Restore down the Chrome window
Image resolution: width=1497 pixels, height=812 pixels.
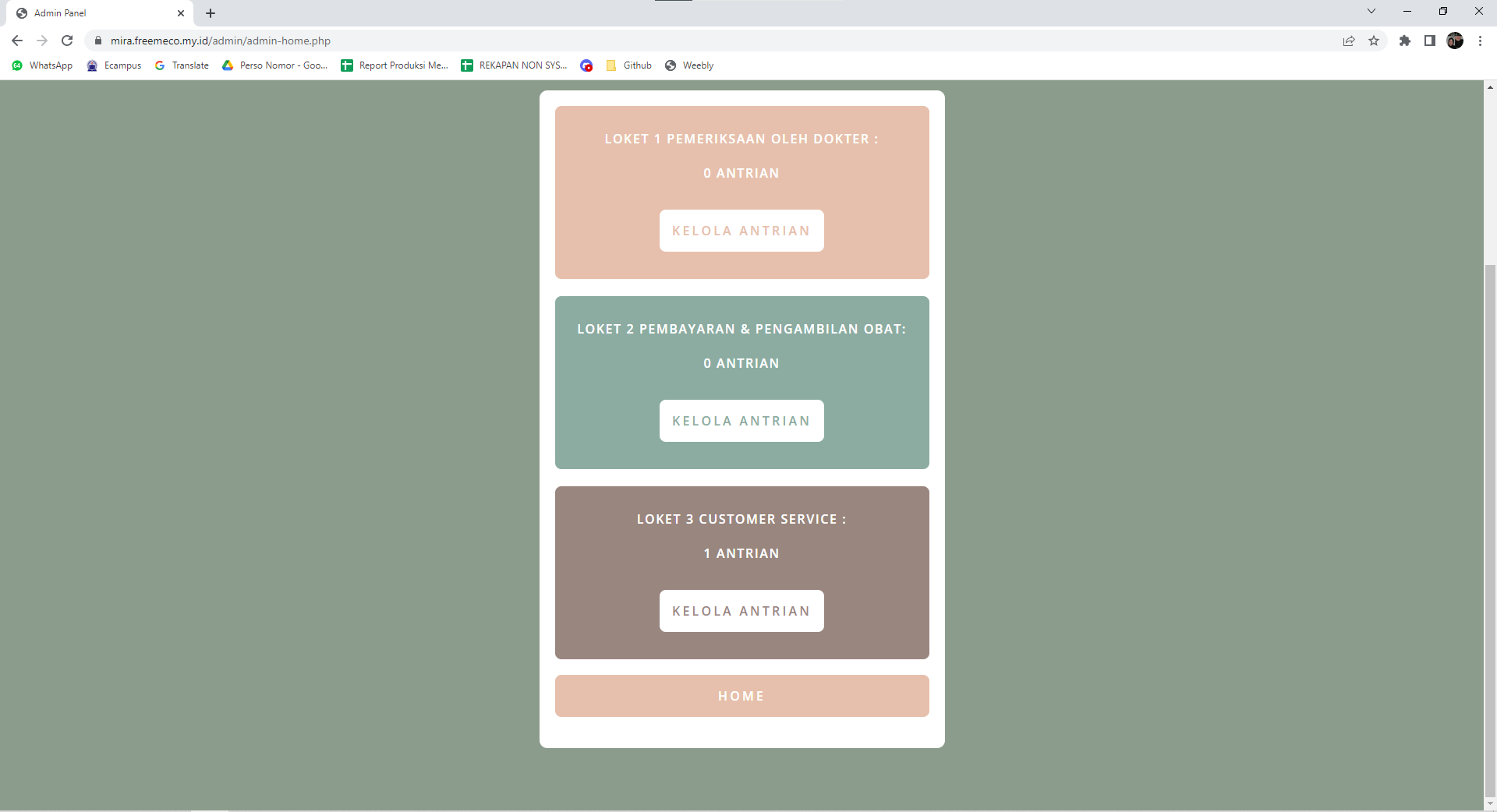[1443, 11]
